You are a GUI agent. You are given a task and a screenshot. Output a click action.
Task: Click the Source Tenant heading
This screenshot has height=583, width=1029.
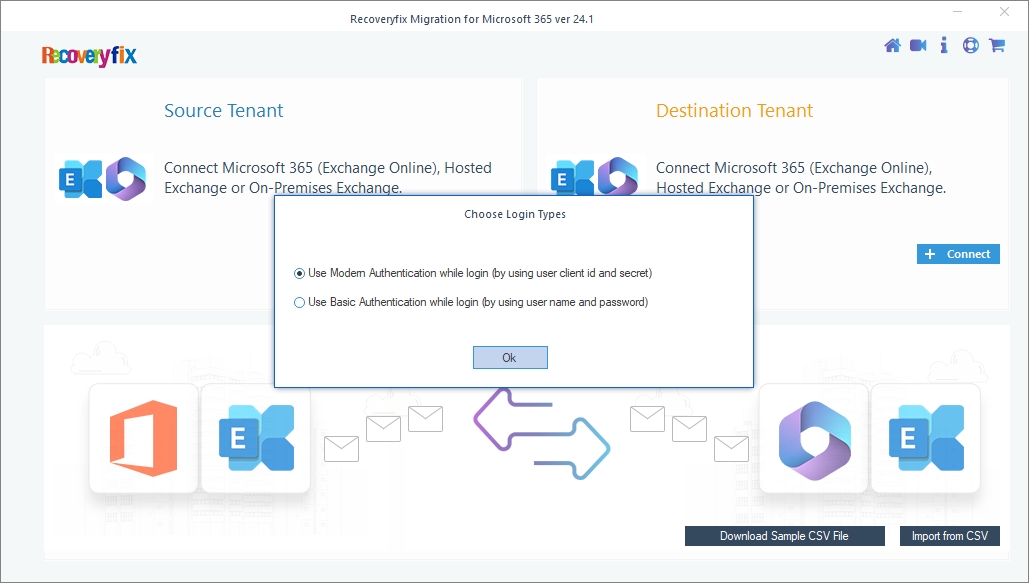pyautogui.click(x=224, y=110)
